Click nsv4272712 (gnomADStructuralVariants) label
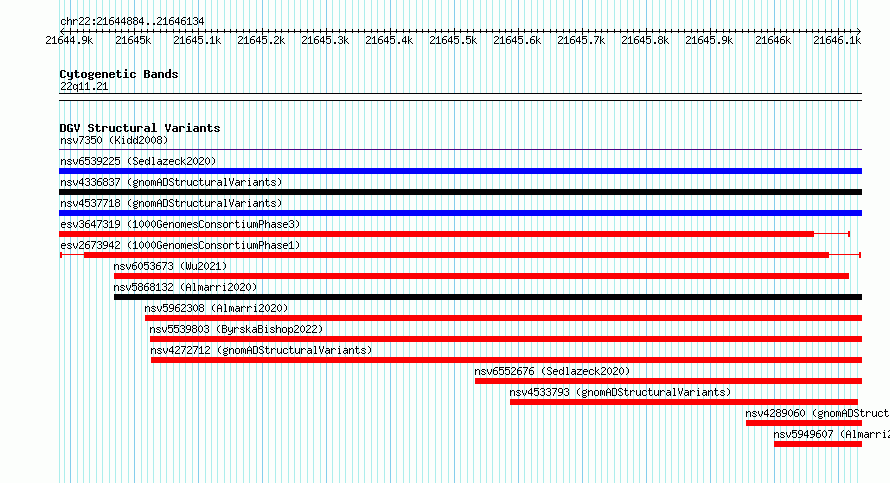 (261, 350)
